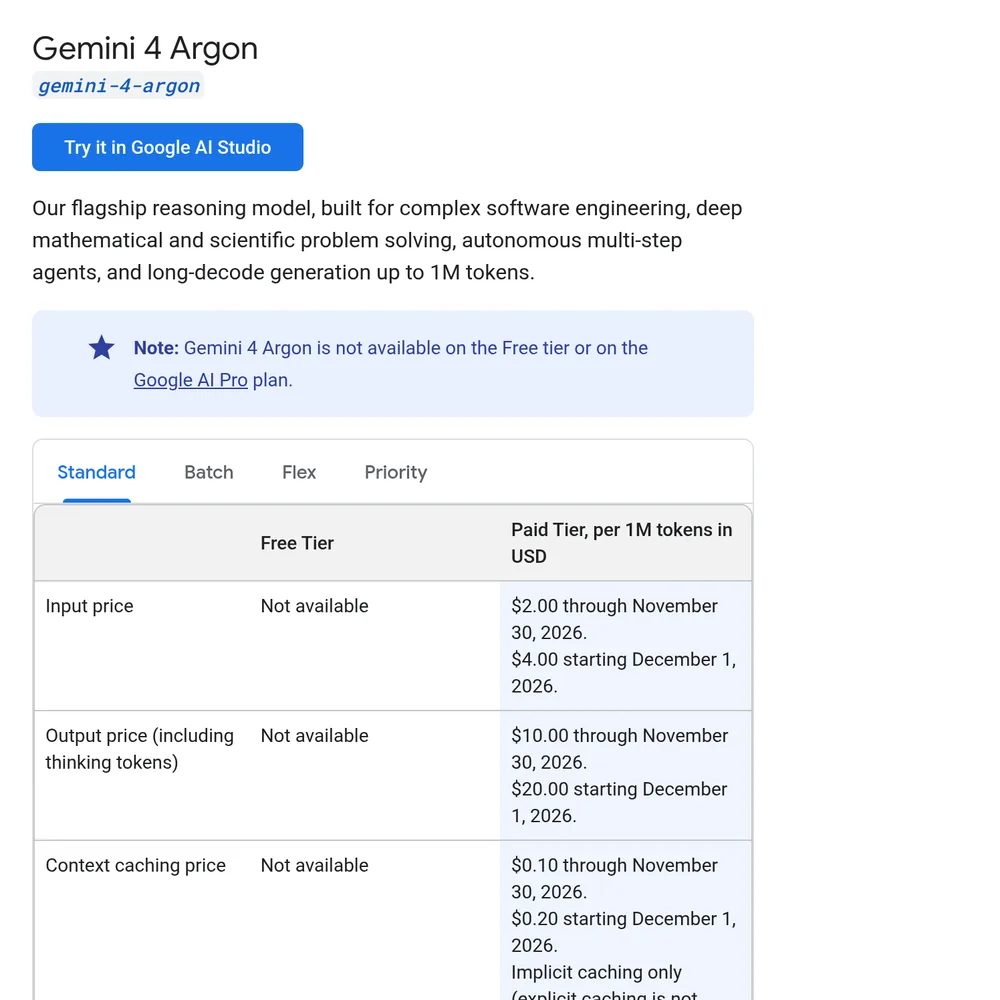Click the $4.00 starting December 1 text
Screen dimensions: 1000x1000
pos(624,673)
